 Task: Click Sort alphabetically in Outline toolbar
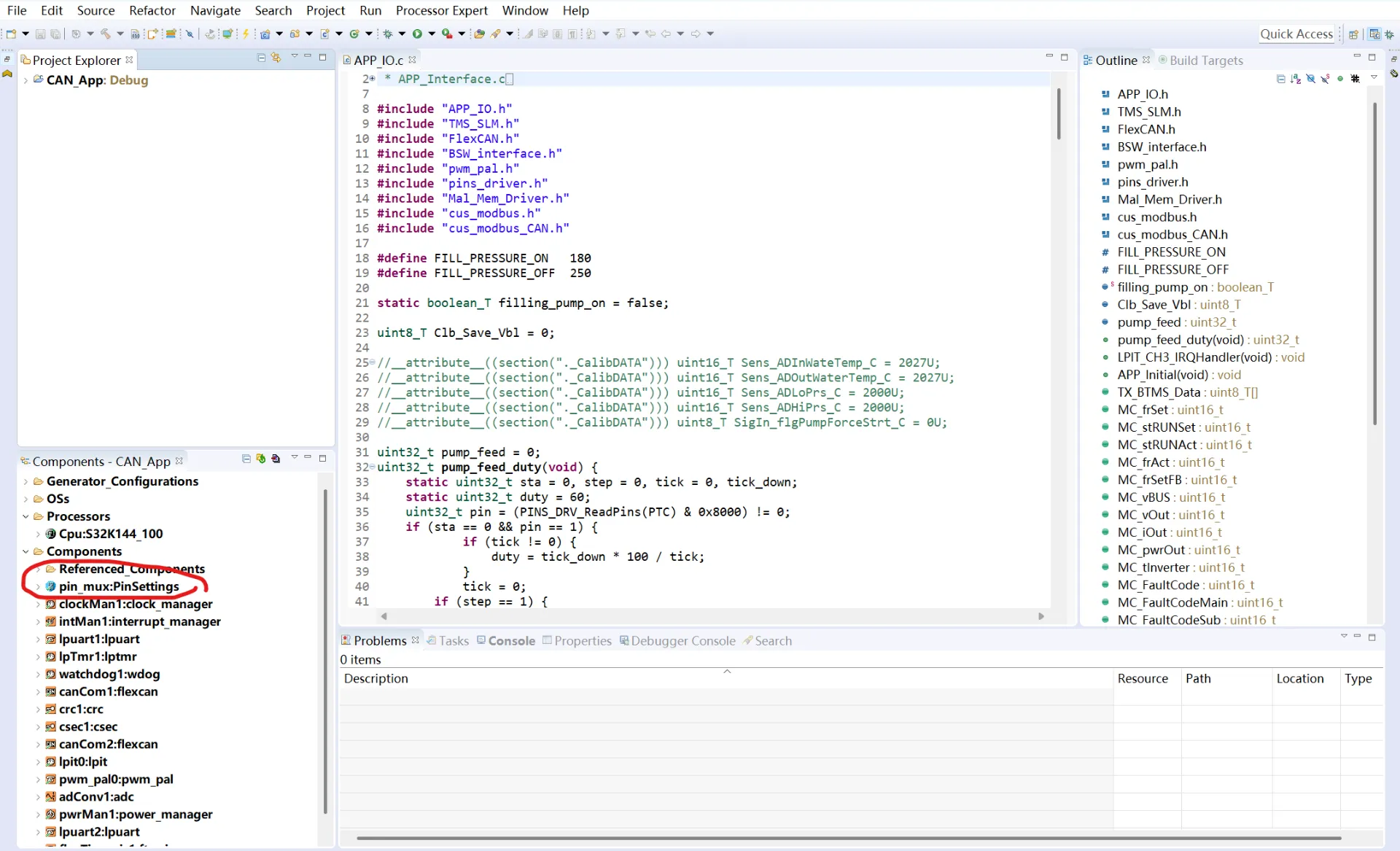pos(1296,79)
